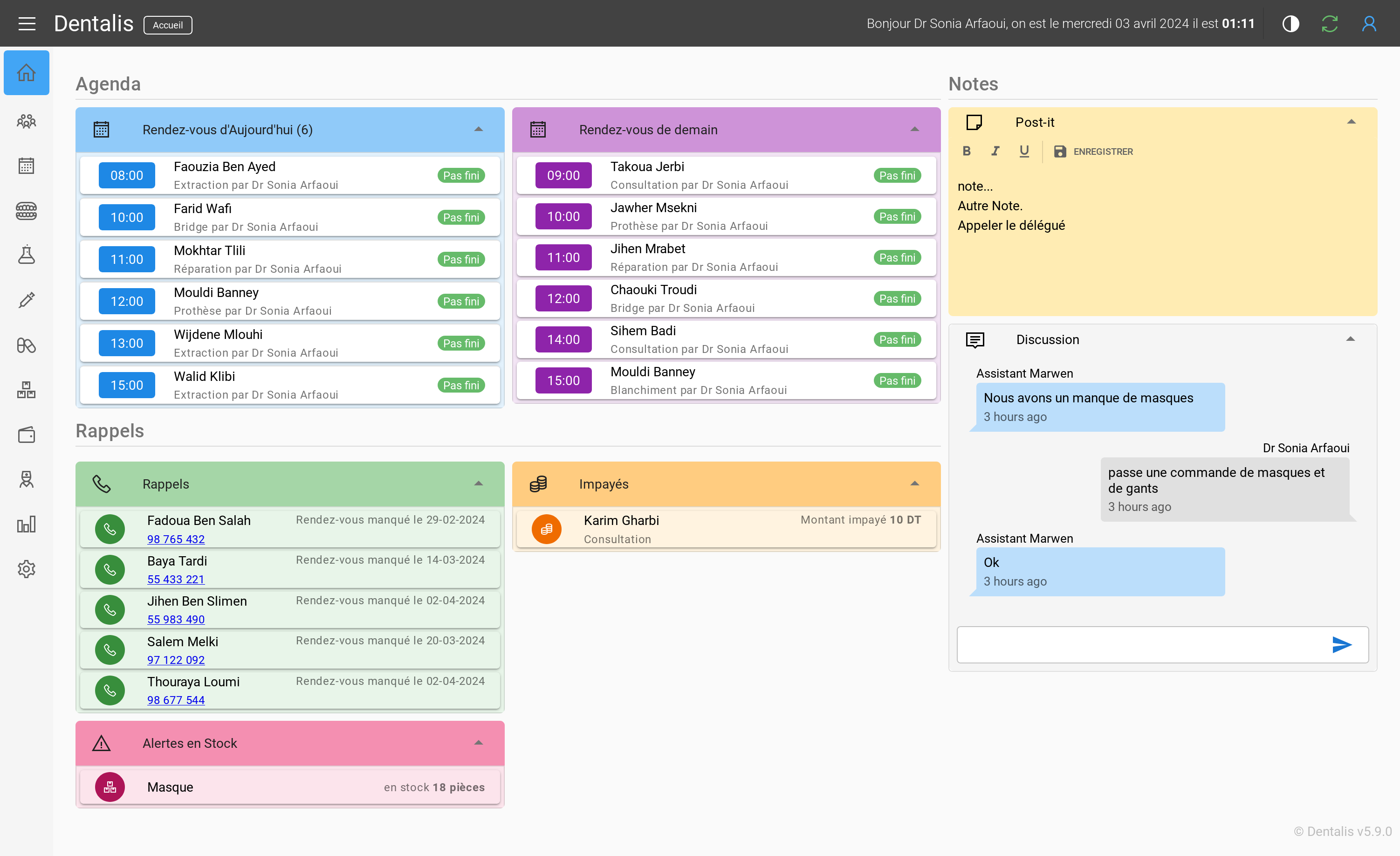
Task: Toggle the Post-it notes panel open/closed
Action: click(x=1352, y=122)
